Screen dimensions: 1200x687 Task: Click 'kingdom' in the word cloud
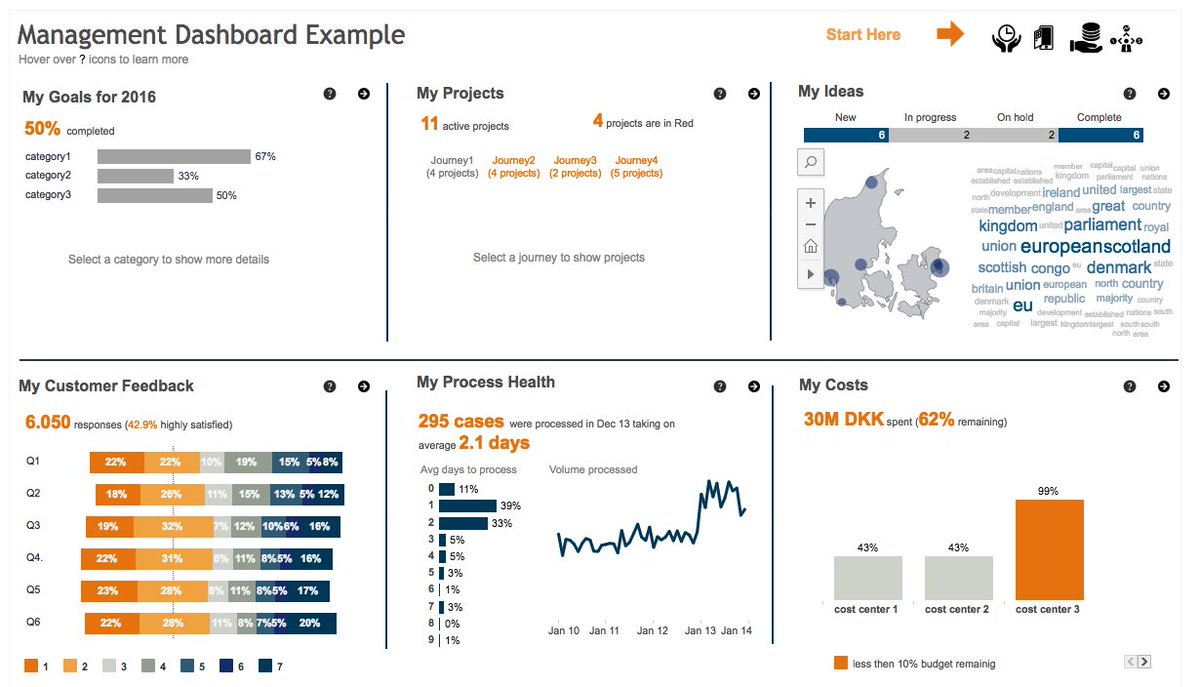coord(1007,226)
